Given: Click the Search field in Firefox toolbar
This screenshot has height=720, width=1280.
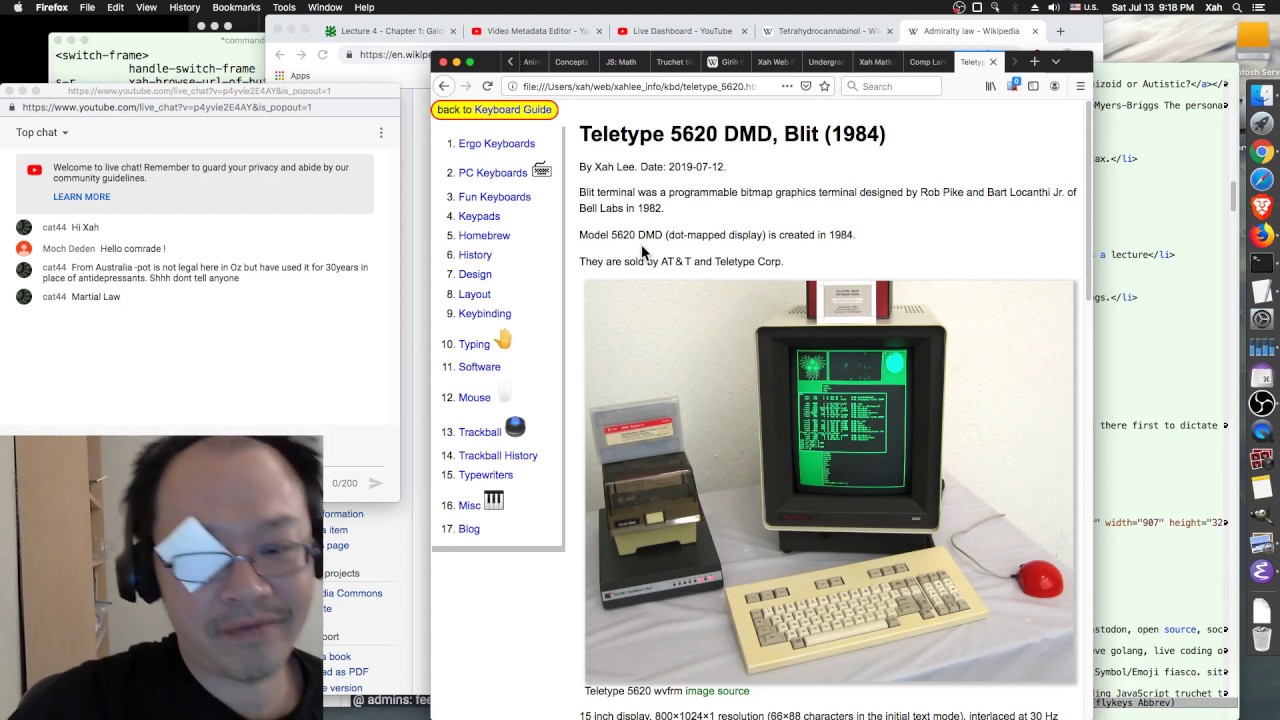Looking at the screenshot, I should point(890,86).
